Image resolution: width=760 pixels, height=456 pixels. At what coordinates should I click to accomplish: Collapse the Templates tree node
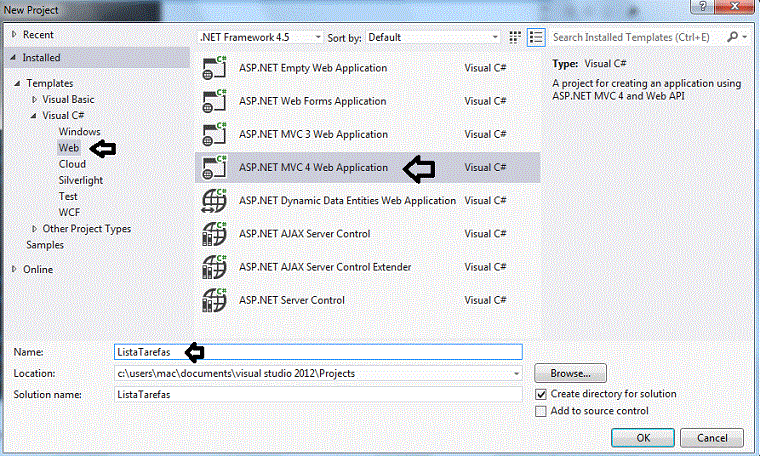point(17,83)
